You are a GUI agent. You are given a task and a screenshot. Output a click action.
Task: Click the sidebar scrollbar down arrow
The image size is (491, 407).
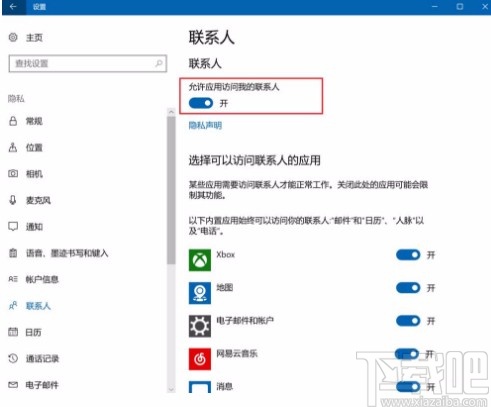(x=171, y=389)
